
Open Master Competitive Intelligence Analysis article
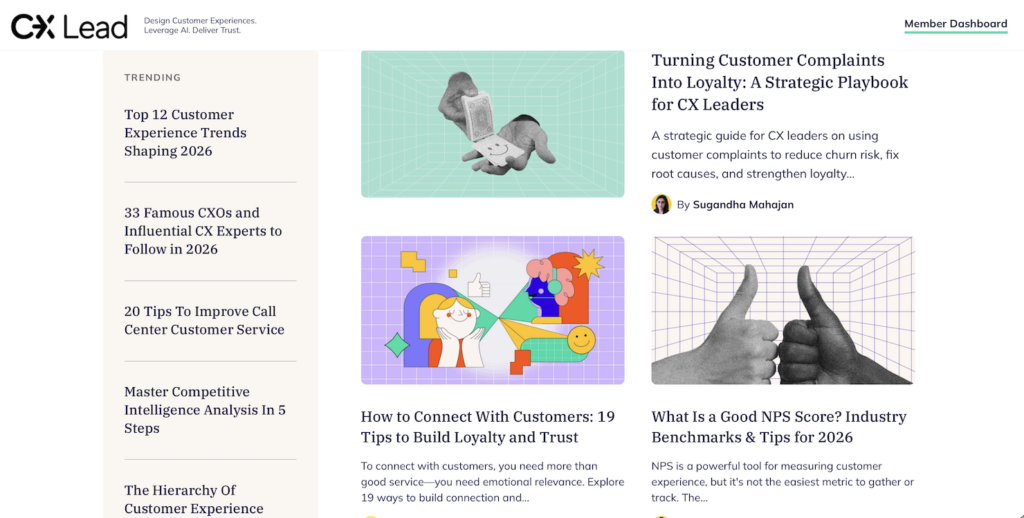pos(205,410)
